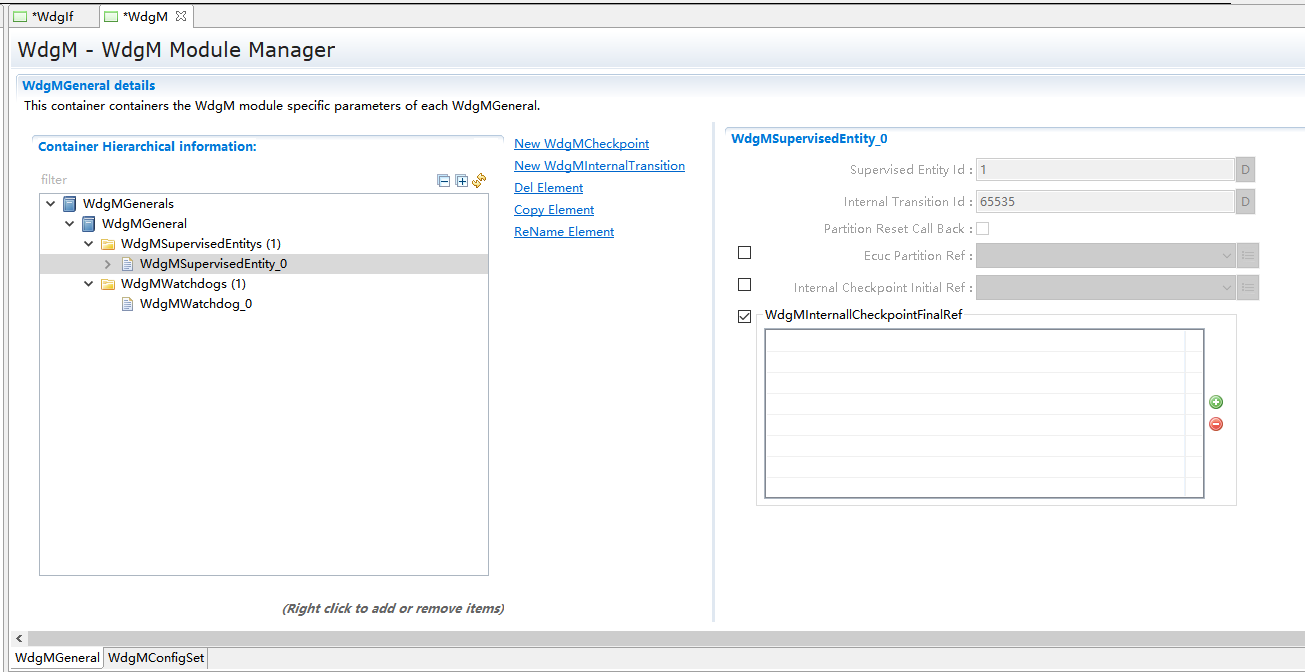Click list icon next to Ecuc Partition Ref

(x=1248, y=256)
